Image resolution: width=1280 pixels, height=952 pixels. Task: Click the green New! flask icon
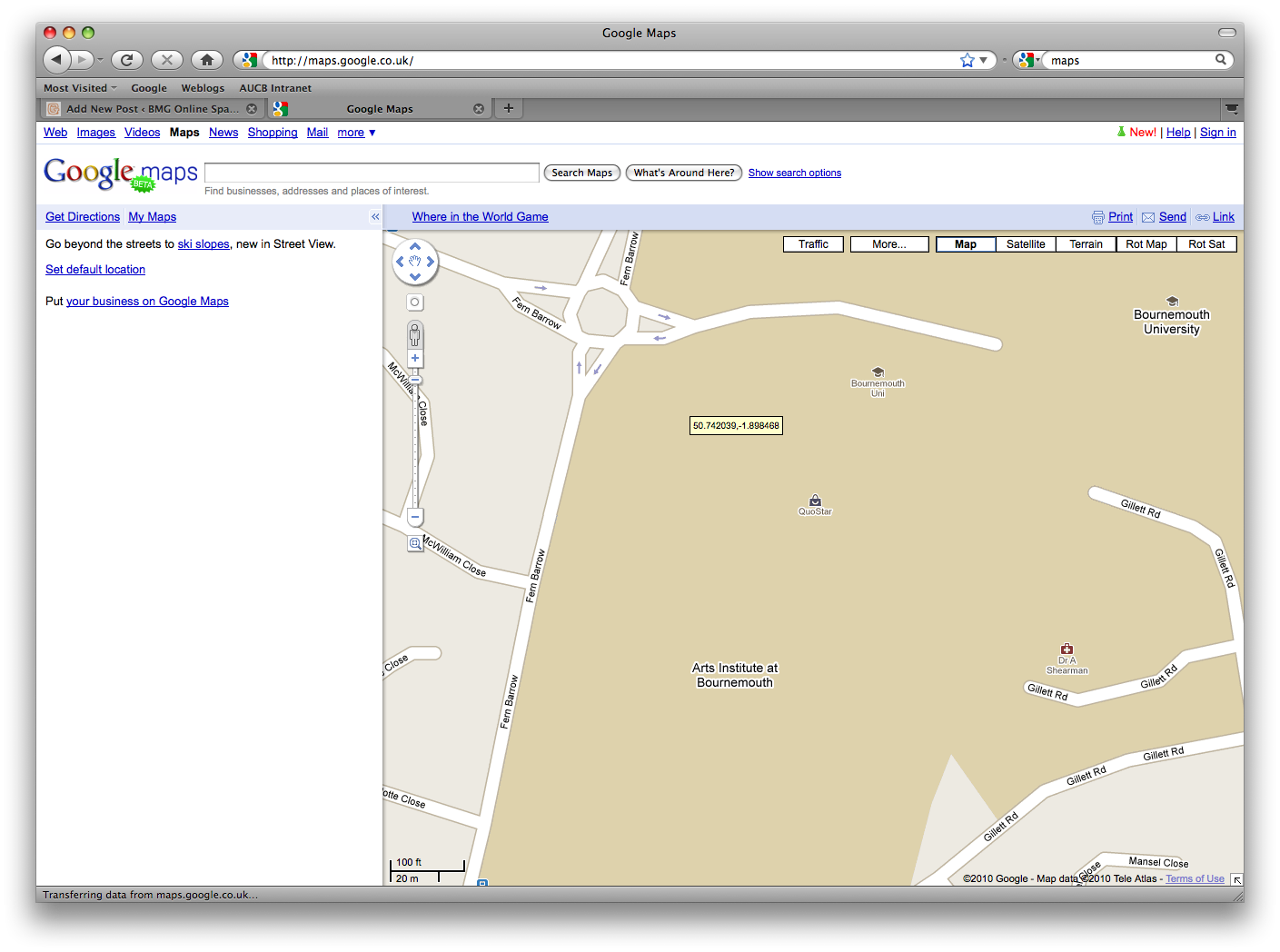coord(1121,132)
